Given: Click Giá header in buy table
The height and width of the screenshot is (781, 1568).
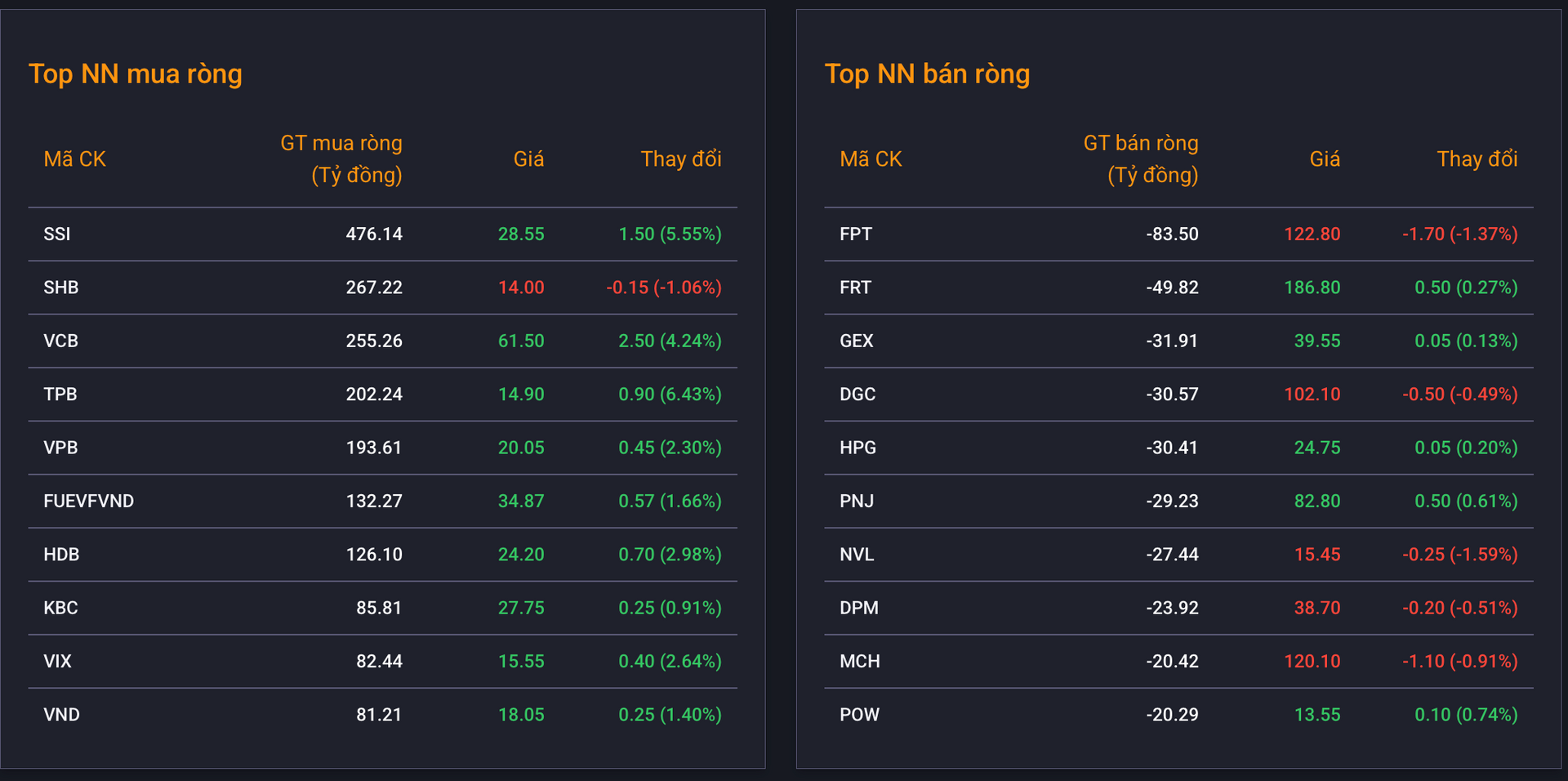Looking at the screenshot, I should pos(528,159).
